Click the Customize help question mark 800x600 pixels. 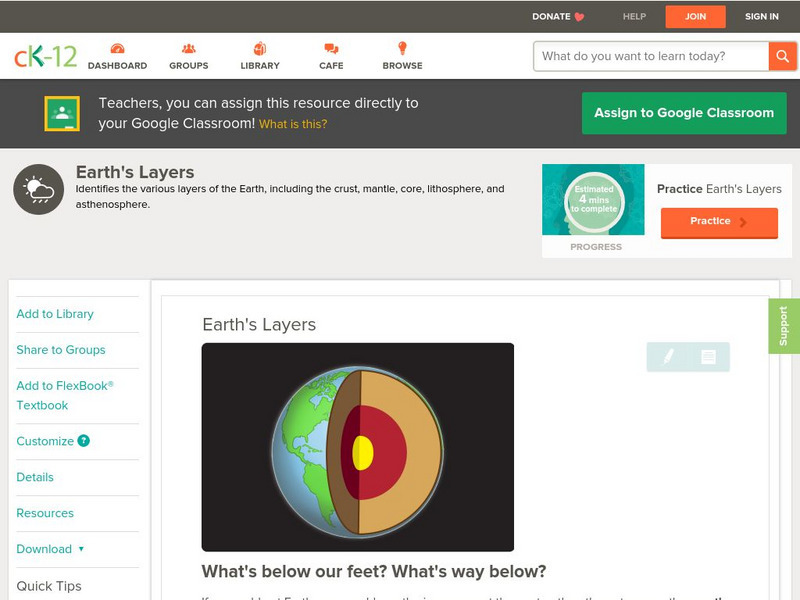[84, 441]
